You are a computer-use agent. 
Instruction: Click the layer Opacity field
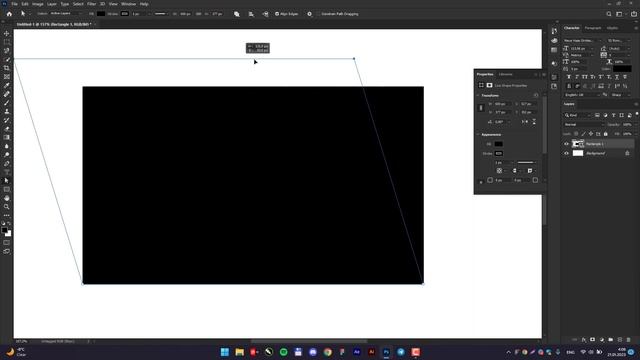627,124
